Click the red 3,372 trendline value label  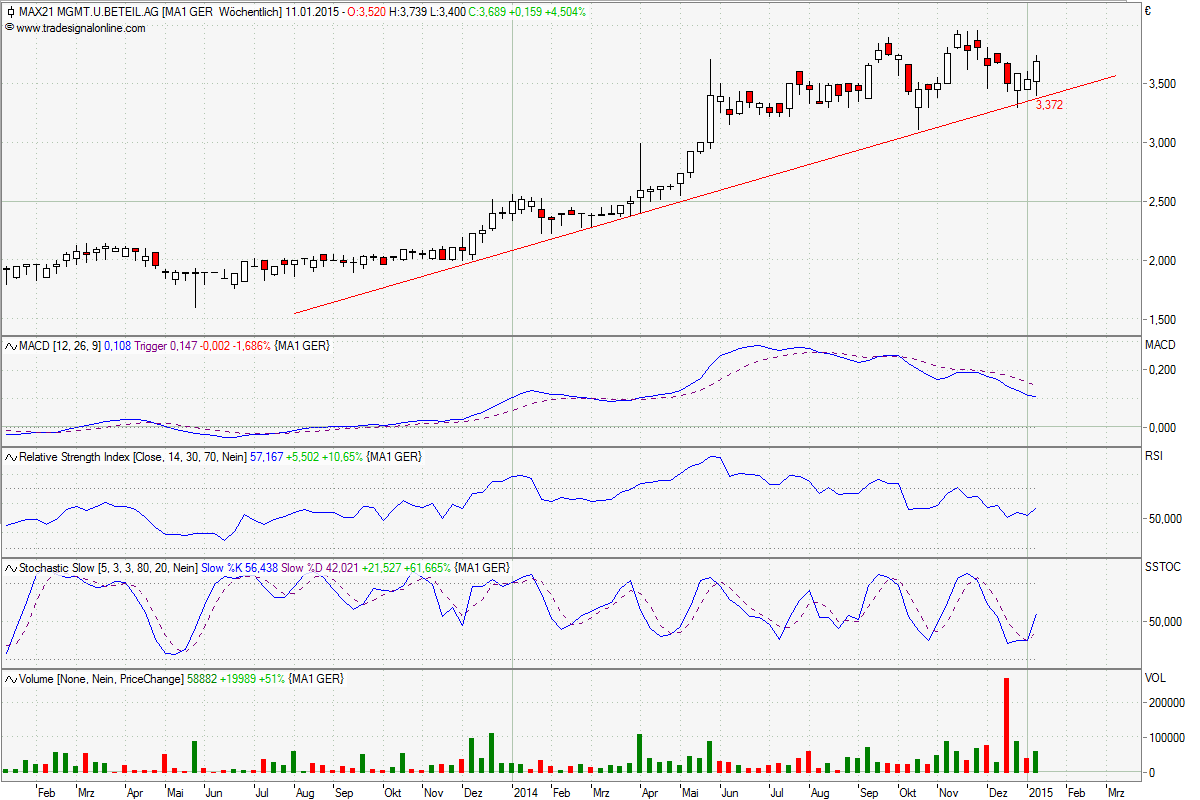pos(1049,104)
